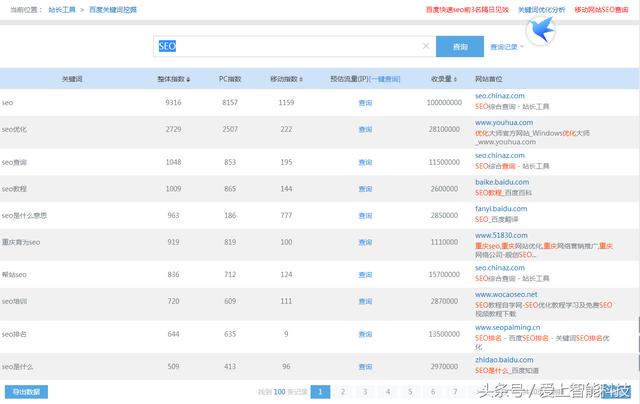Click 查询 traffic link in the seo查询 row
Viewport: 640px width, 404px height.
[x=365, y=162]
